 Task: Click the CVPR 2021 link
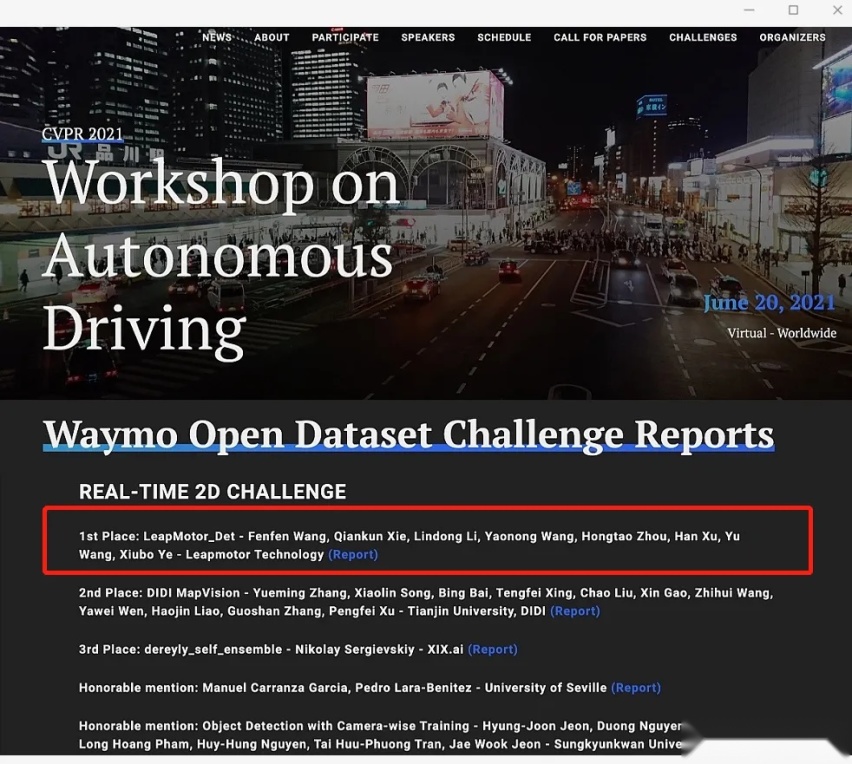(x=83, y=134)
